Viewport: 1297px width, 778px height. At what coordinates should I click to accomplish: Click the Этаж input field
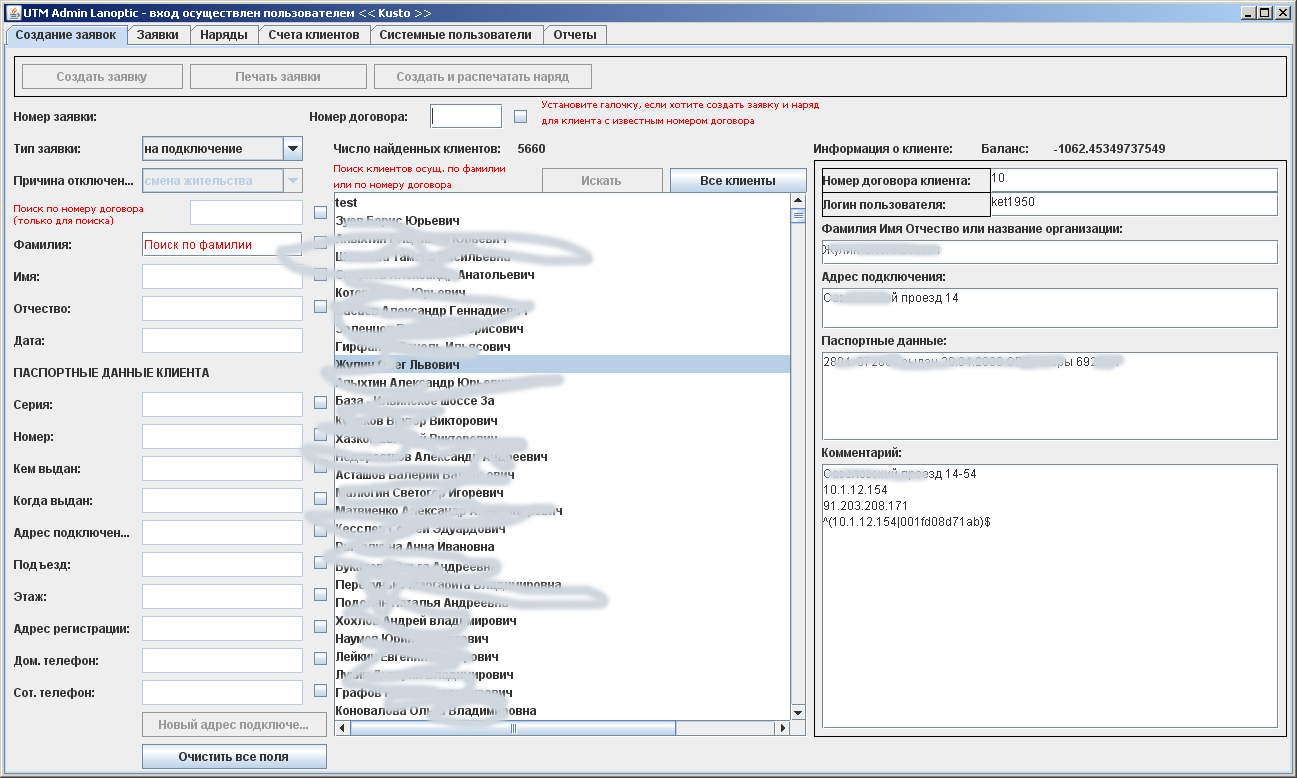[222, 597]
